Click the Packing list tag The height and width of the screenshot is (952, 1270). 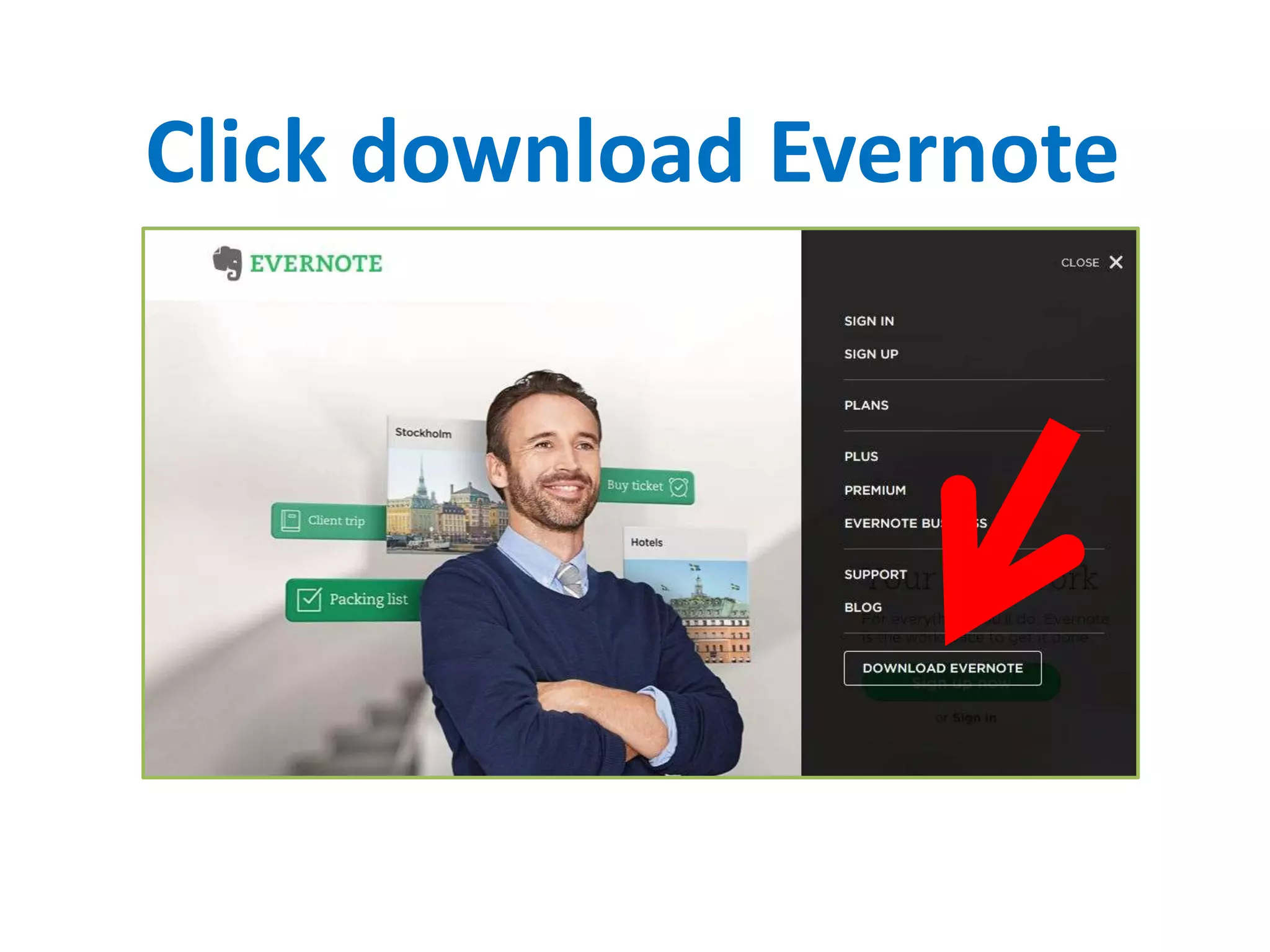point(353,599)
